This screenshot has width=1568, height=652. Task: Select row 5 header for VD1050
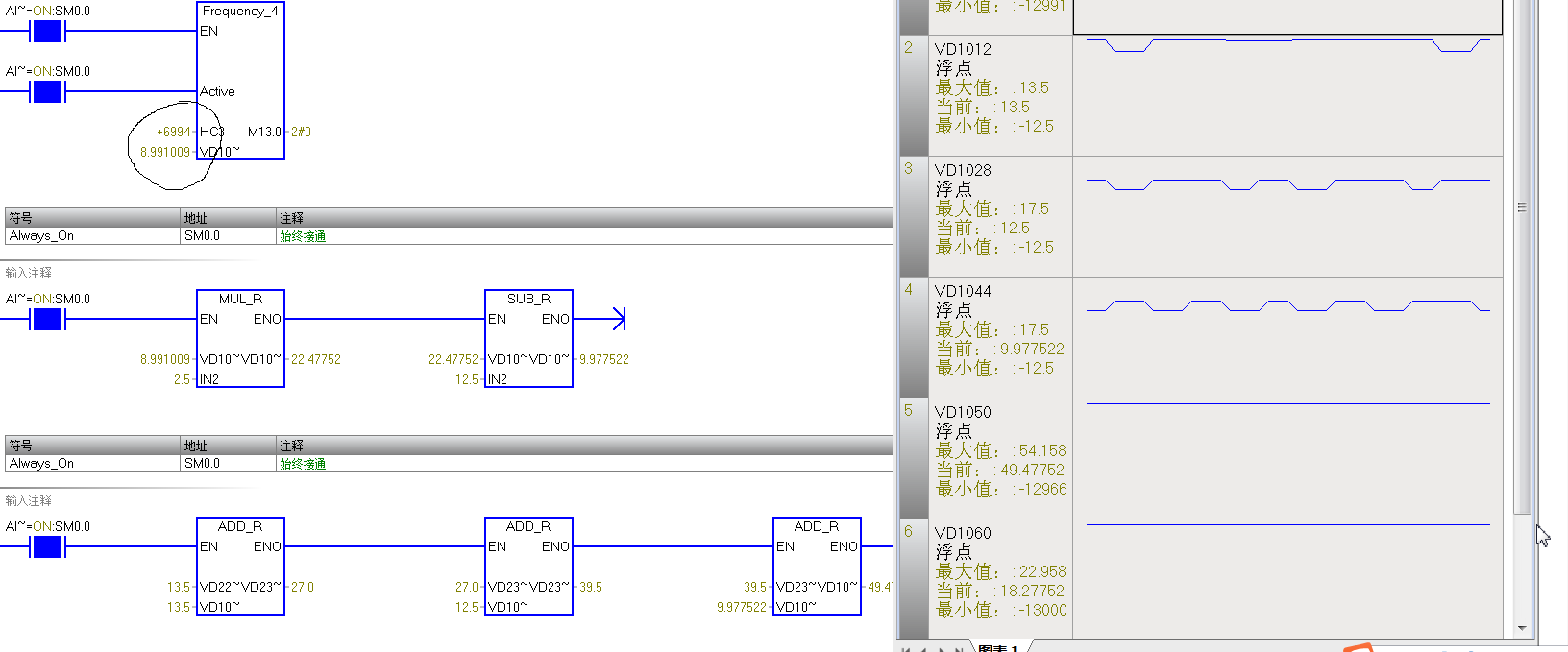pos(914,458)
